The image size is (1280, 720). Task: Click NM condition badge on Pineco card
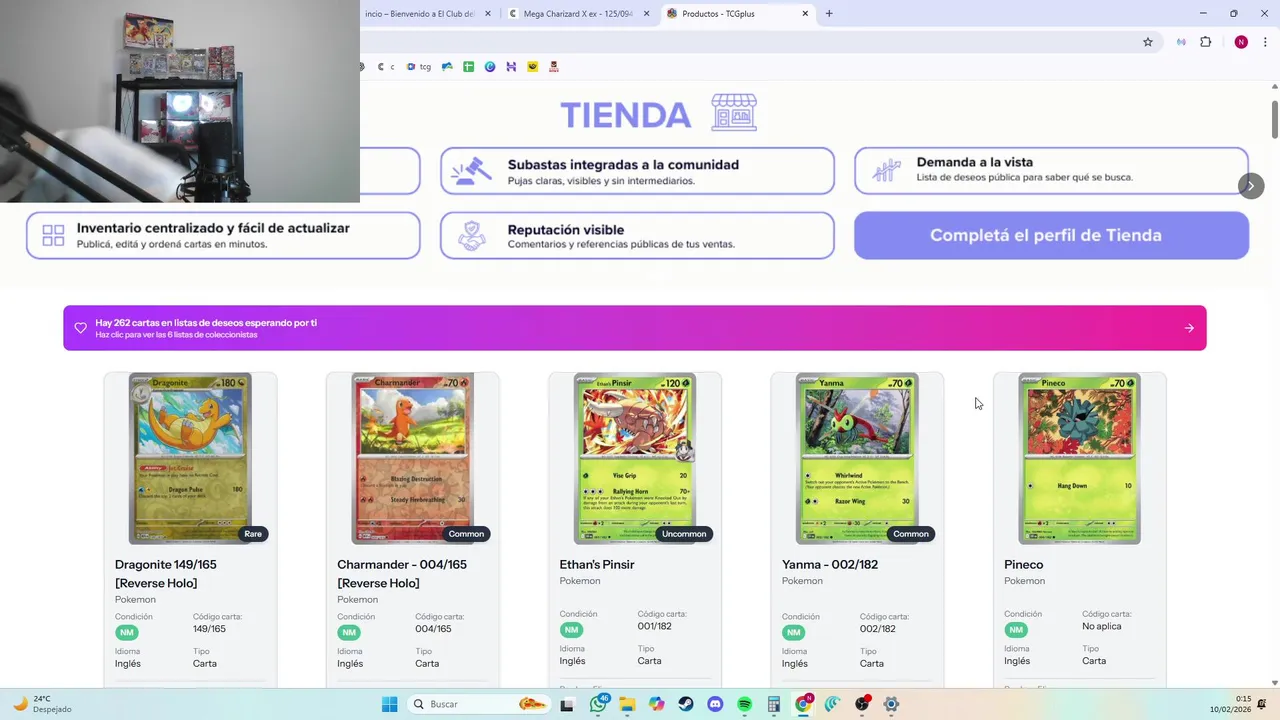pos(1016,630)
